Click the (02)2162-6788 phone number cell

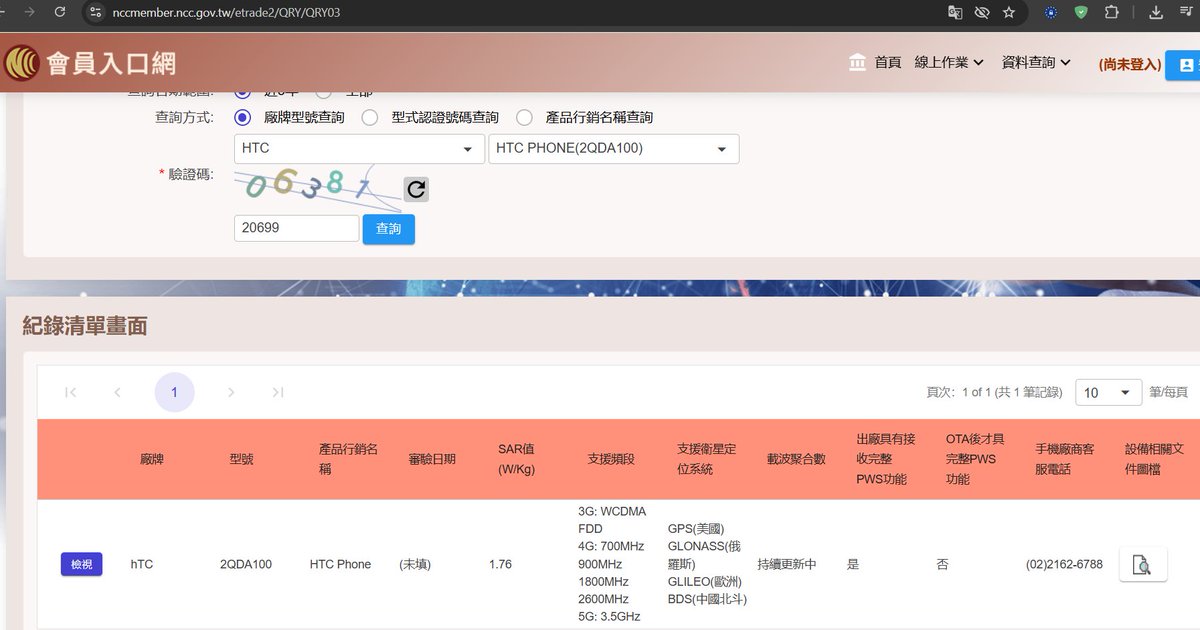pyautogui.click(x=1064, y=564)
